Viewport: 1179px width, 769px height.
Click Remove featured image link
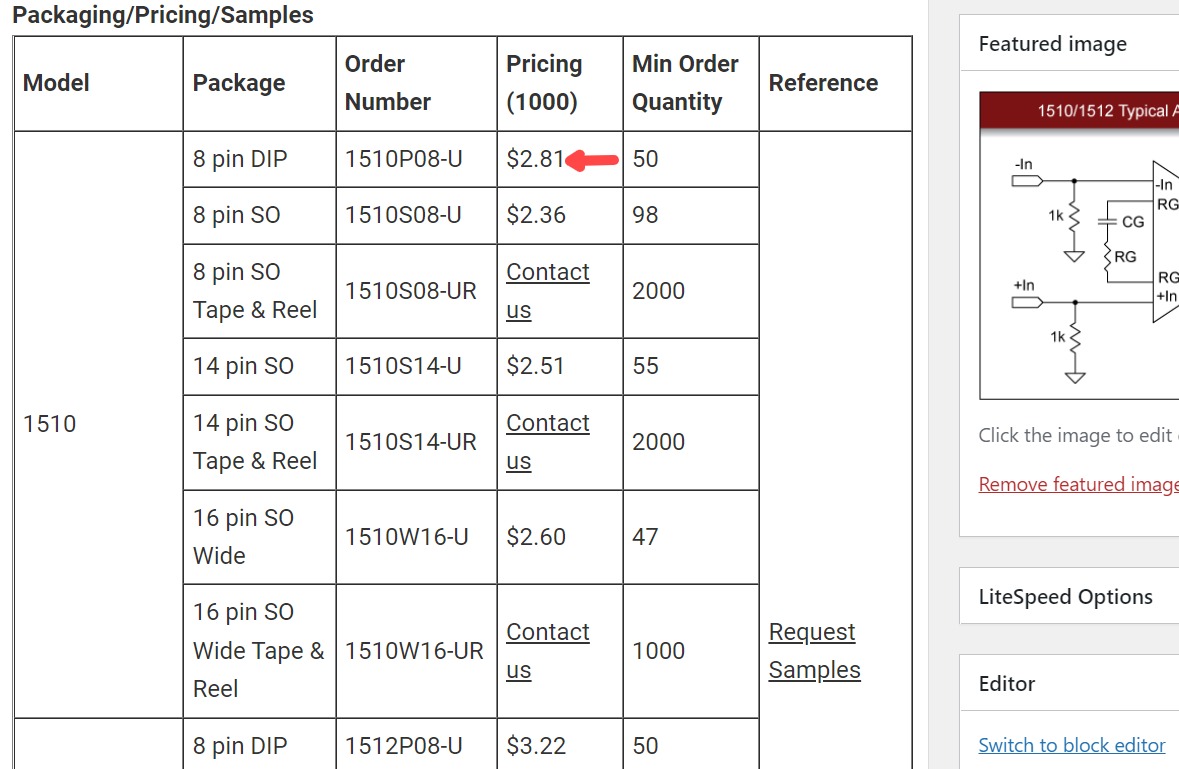[1078, 484]
